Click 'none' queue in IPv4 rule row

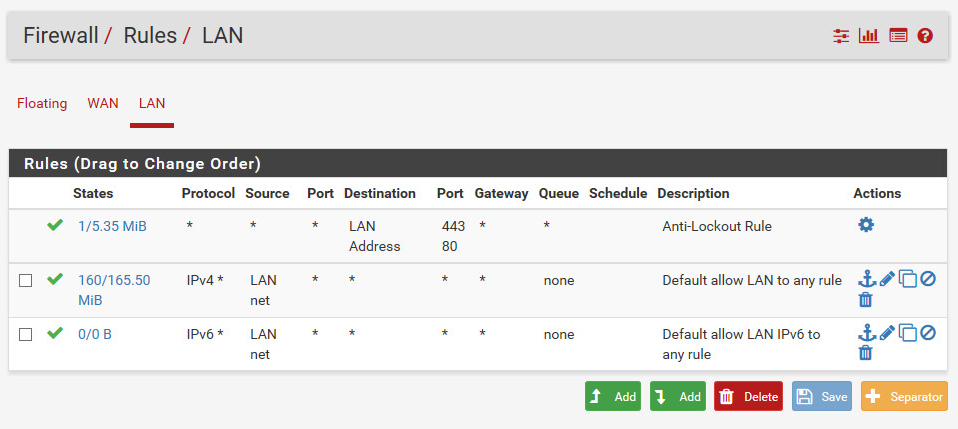[559, 280]
